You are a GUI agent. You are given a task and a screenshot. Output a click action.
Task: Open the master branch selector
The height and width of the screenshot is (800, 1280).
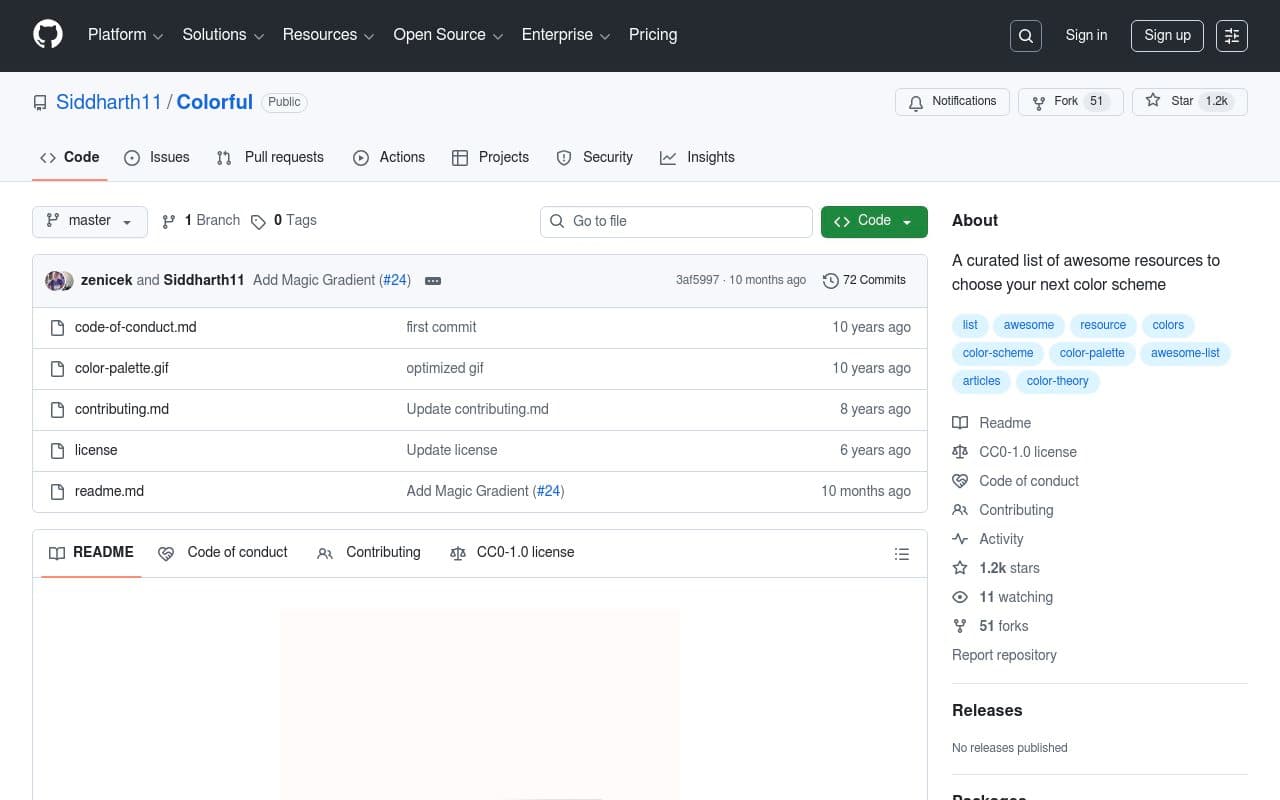click(x=89, y=221)
